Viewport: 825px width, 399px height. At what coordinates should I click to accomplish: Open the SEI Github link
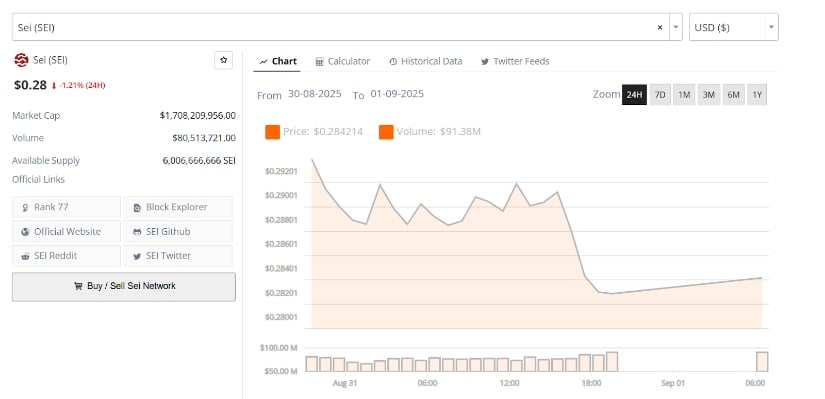point(178,231)
